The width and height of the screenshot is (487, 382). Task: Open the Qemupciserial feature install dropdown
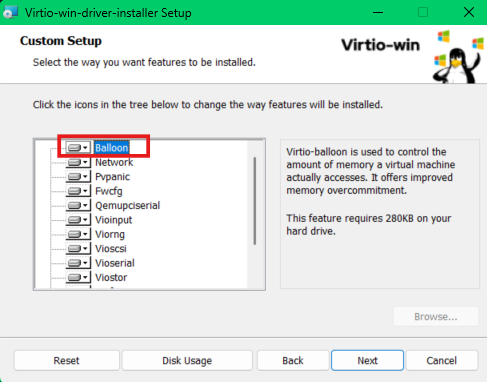point(78,205)
